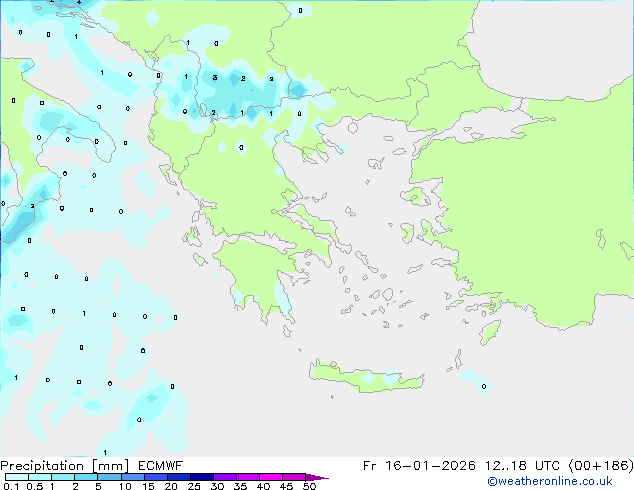This screenshot has width=634, height=490.
Task: Click the legend scale label '50'
Action: (x=309, y=486)
